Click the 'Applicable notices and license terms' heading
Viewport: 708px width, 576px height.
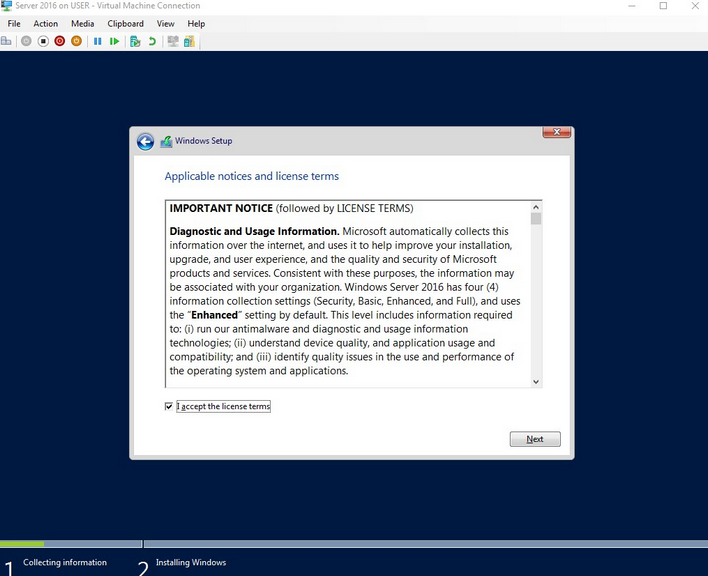[x=252, y=176]
